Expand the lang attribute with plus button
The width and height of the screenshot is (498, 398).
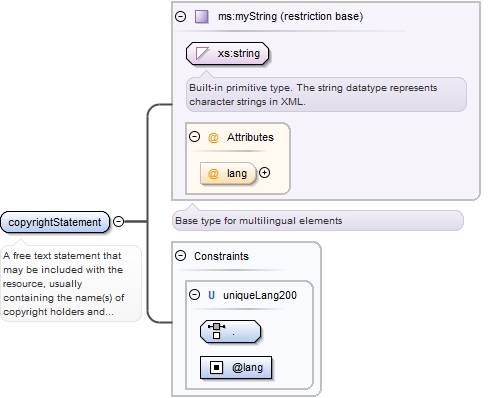coord(264,173)
